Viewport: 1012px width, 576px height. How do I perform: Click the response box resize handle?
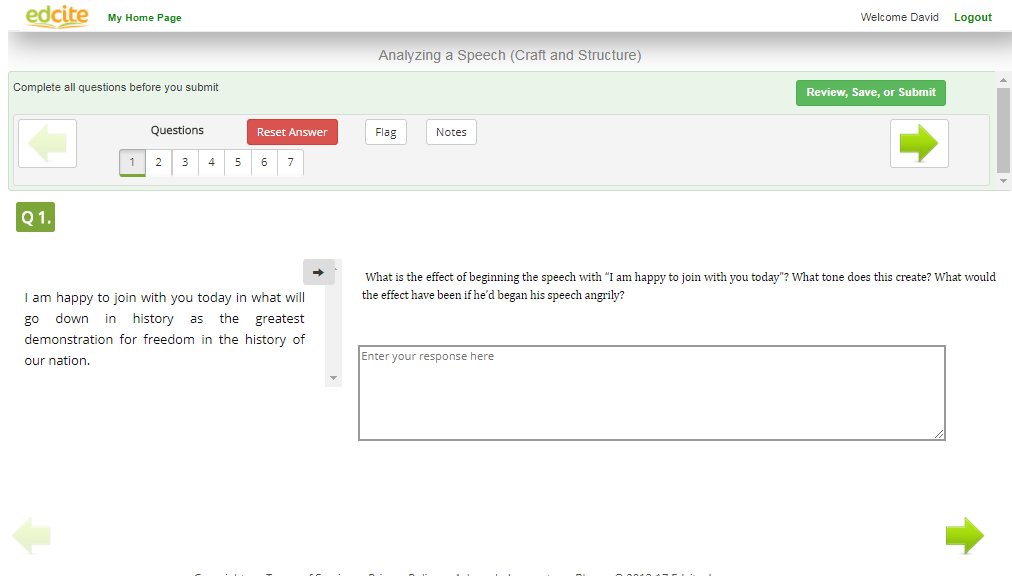(x=939, y=435)
